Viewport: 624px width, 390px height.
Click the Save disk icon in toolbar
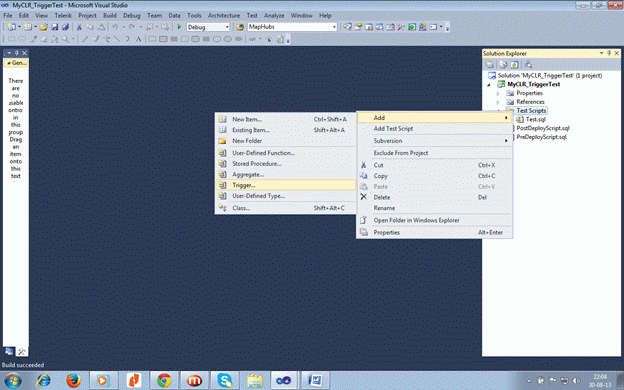(55, 27)
